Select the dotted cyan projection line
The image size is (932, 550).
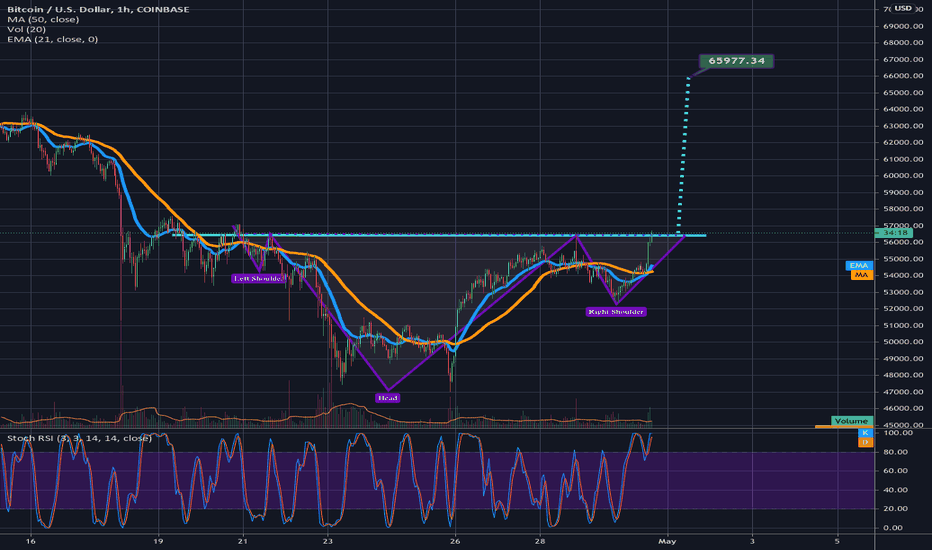point(684,156)
